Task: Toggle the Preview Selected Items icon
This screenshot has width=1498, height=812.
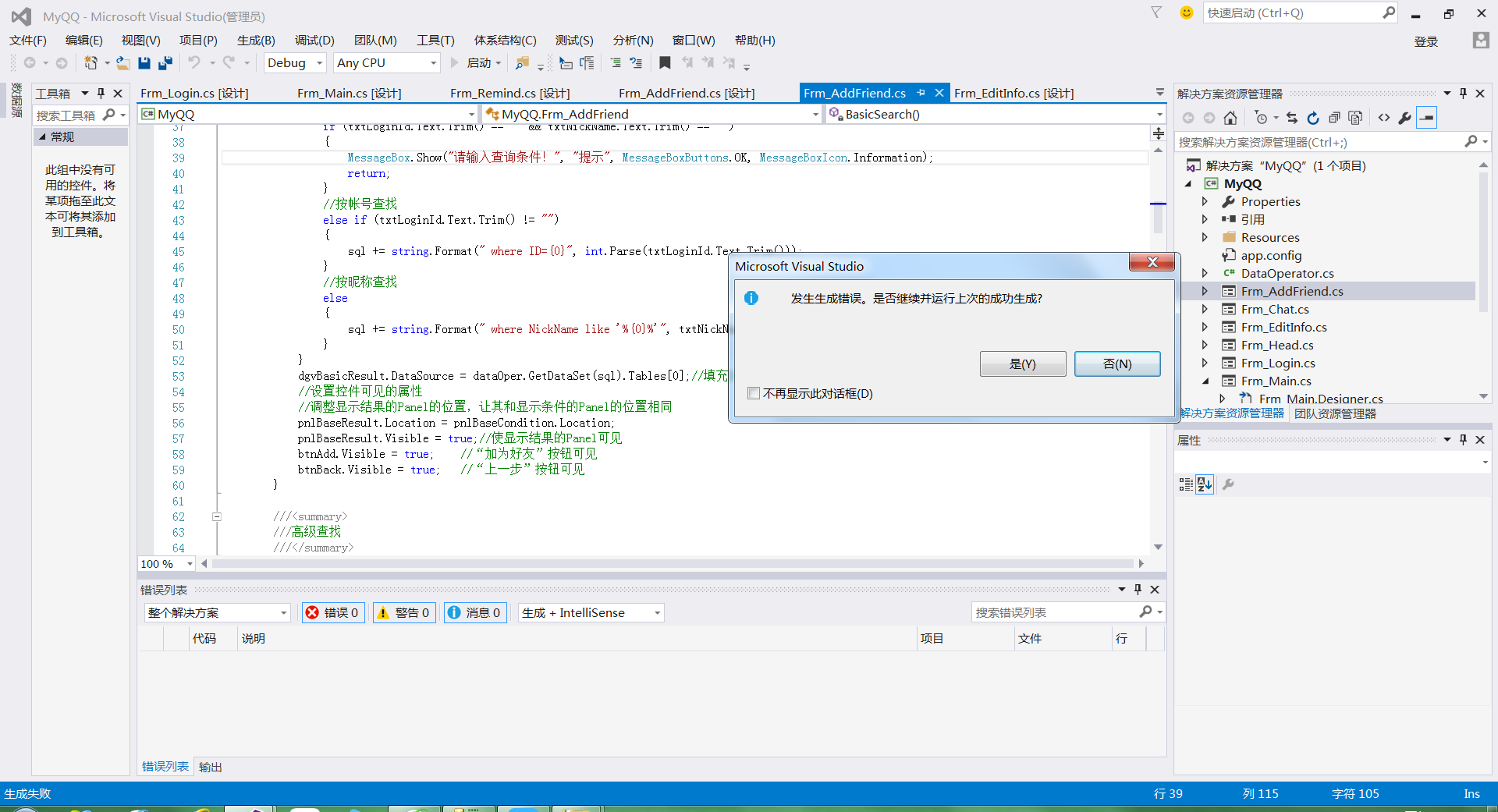Action: pyautogui.click(x=1427, y=118)
